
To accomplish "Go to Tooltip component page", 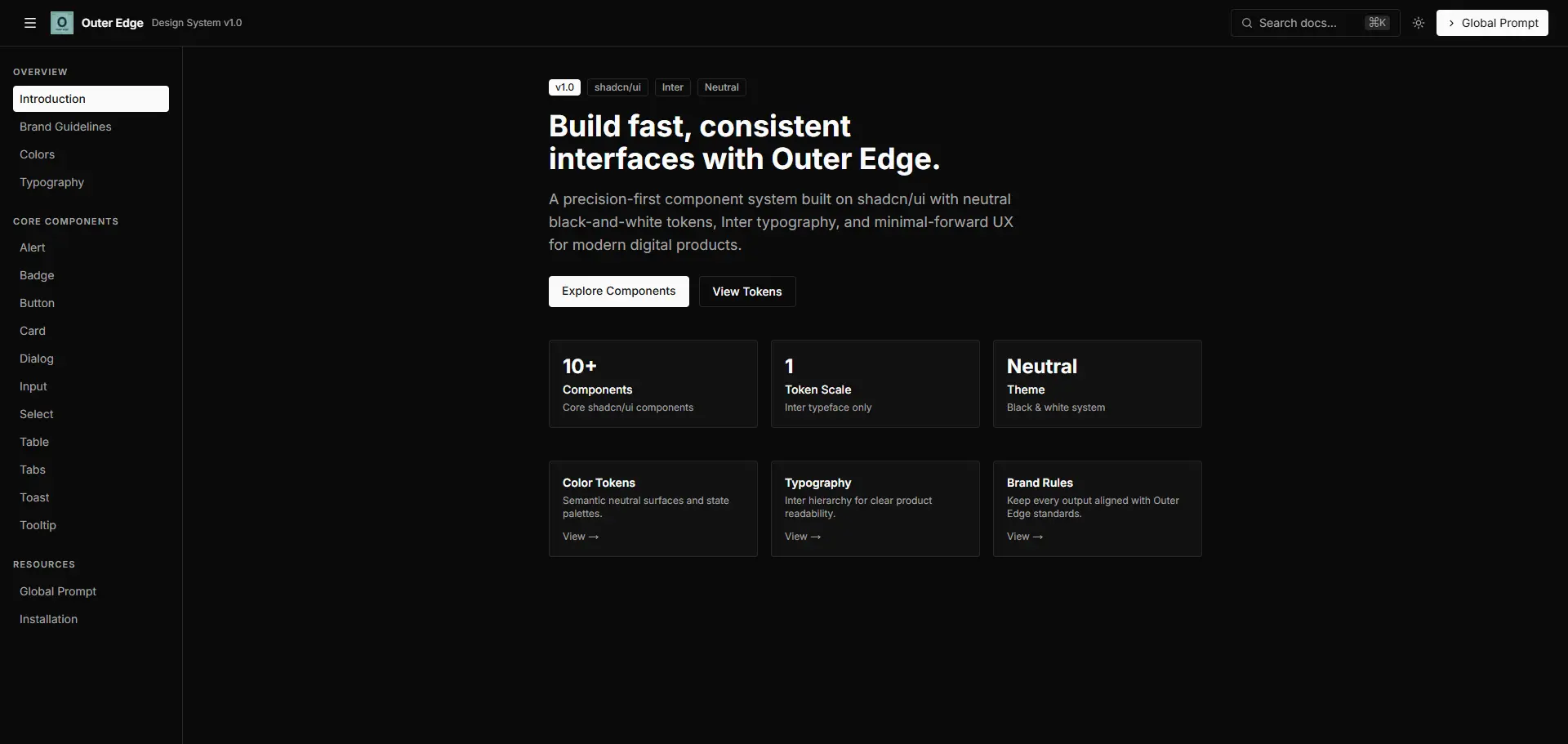I will coord(91,525).
